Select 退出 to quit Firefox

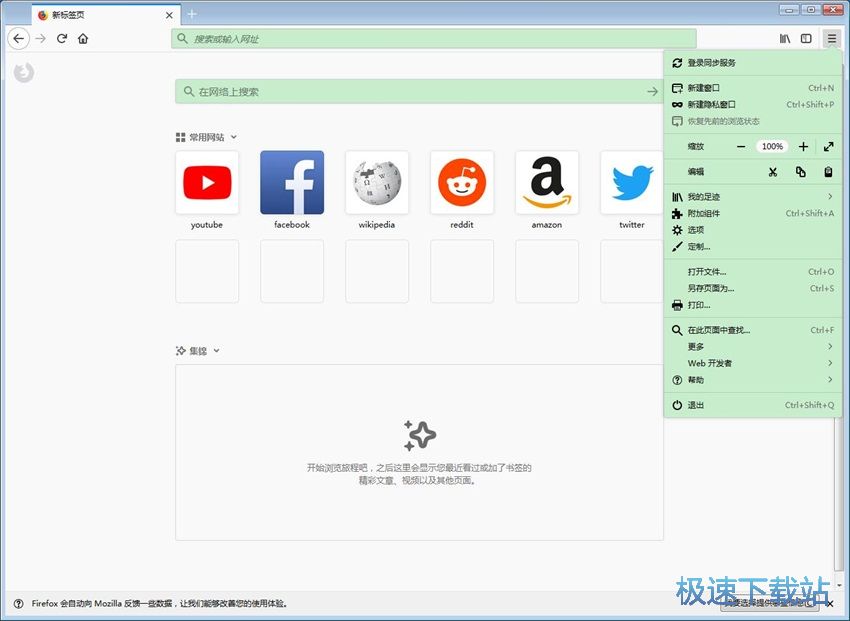click(x=753, y=405)
